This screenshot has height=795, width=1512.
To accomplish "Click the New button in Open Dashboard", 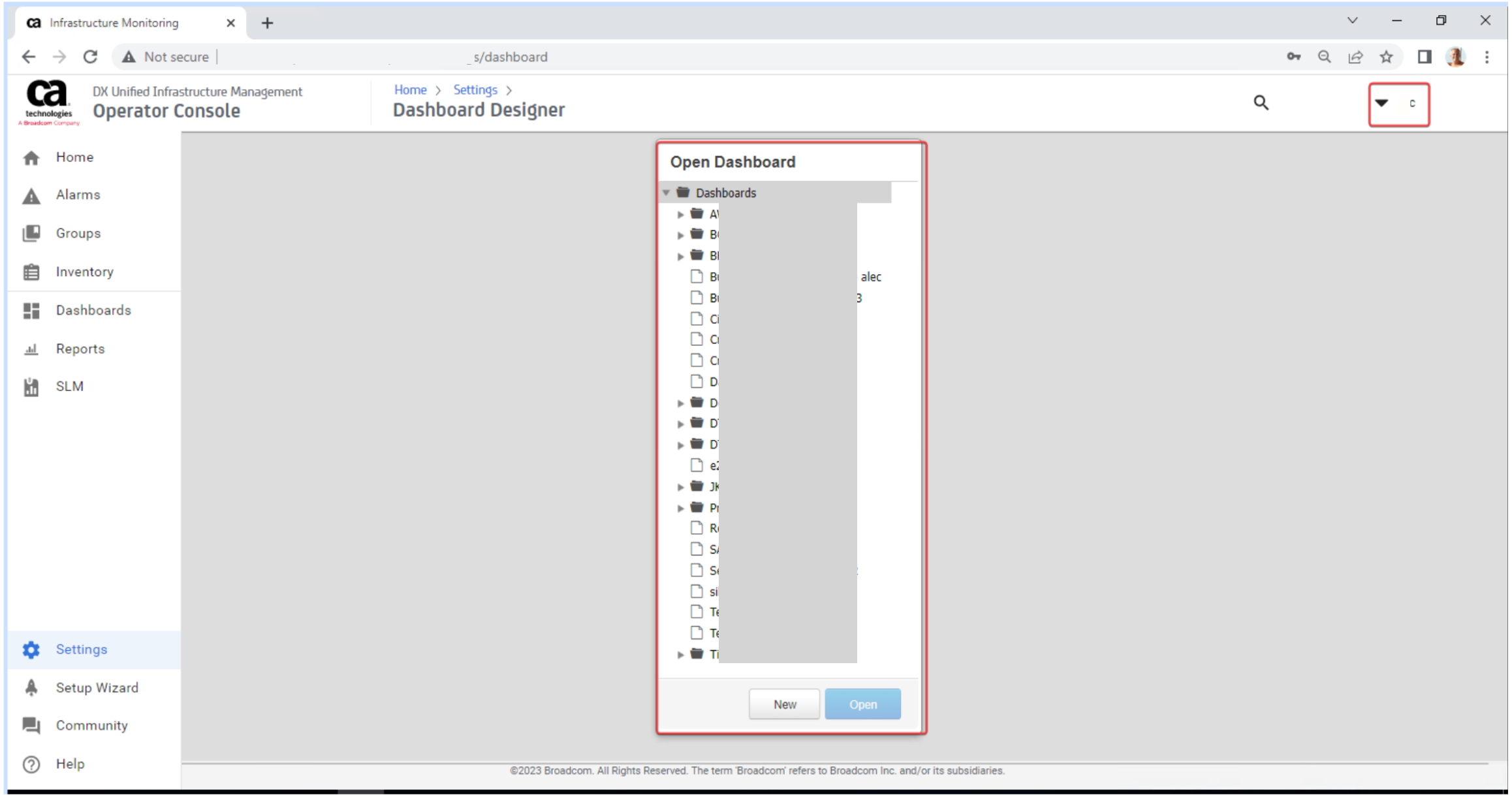I will pos(784,704).
